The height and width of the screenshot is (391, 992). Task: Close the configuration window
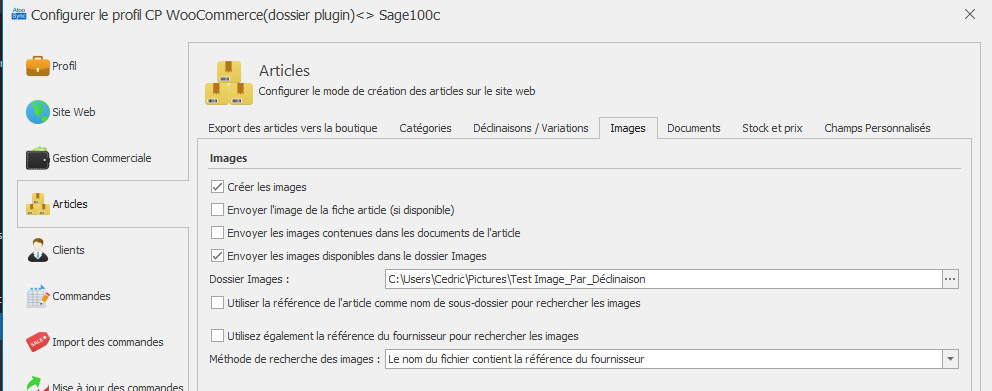pyautogui.click(x=969, y=15)
